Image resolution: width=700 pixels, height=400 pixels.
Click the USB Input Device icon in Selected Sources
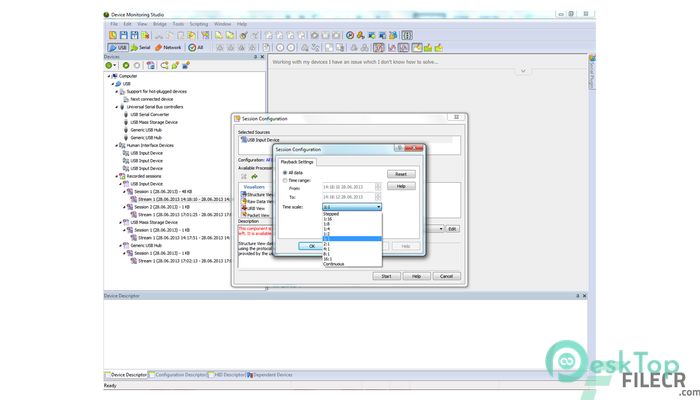click(x=244, y=140)
